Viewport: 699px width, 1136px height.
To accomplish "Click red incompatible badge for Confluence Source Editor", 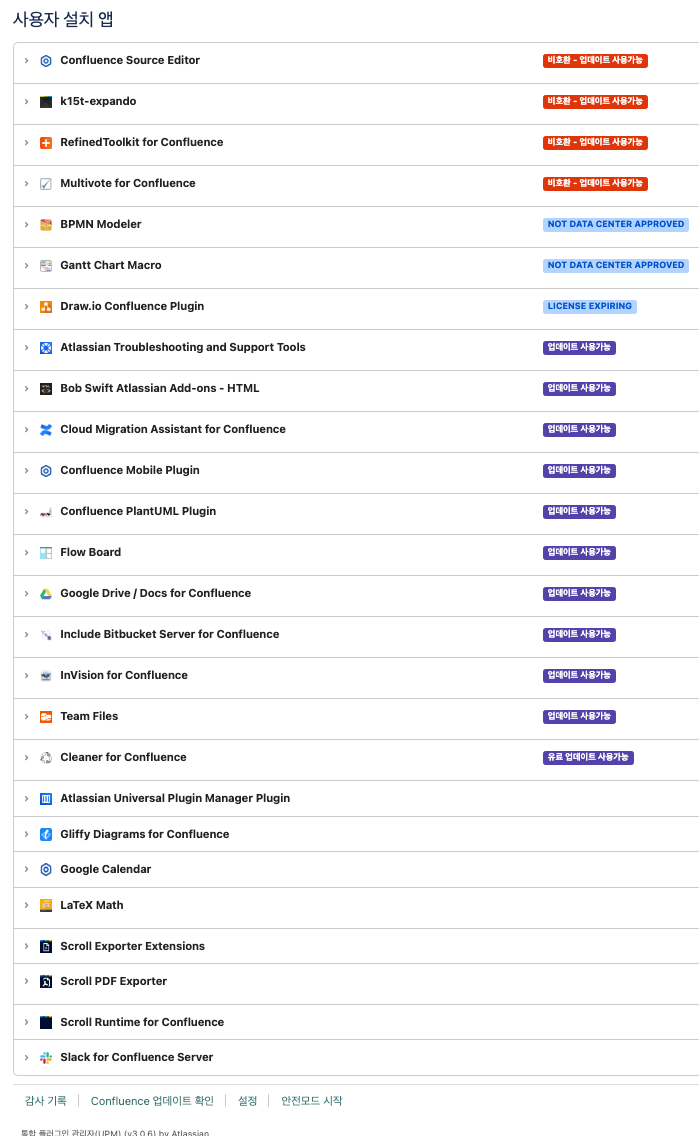I will pos(595,61).
